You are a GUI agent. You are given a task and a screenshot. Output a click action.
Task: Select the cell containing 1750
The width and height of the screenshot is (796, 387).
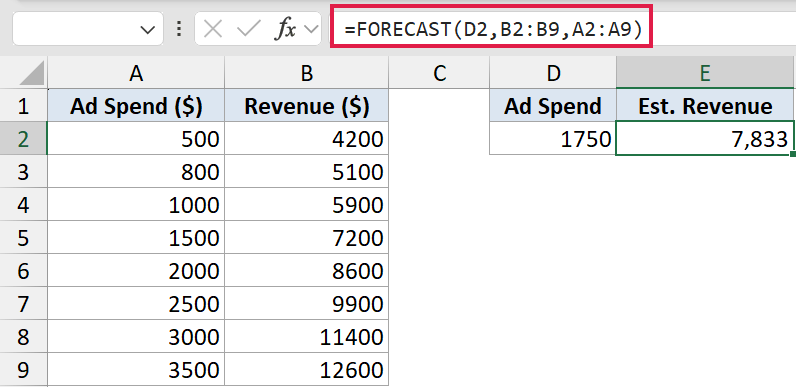553,139
